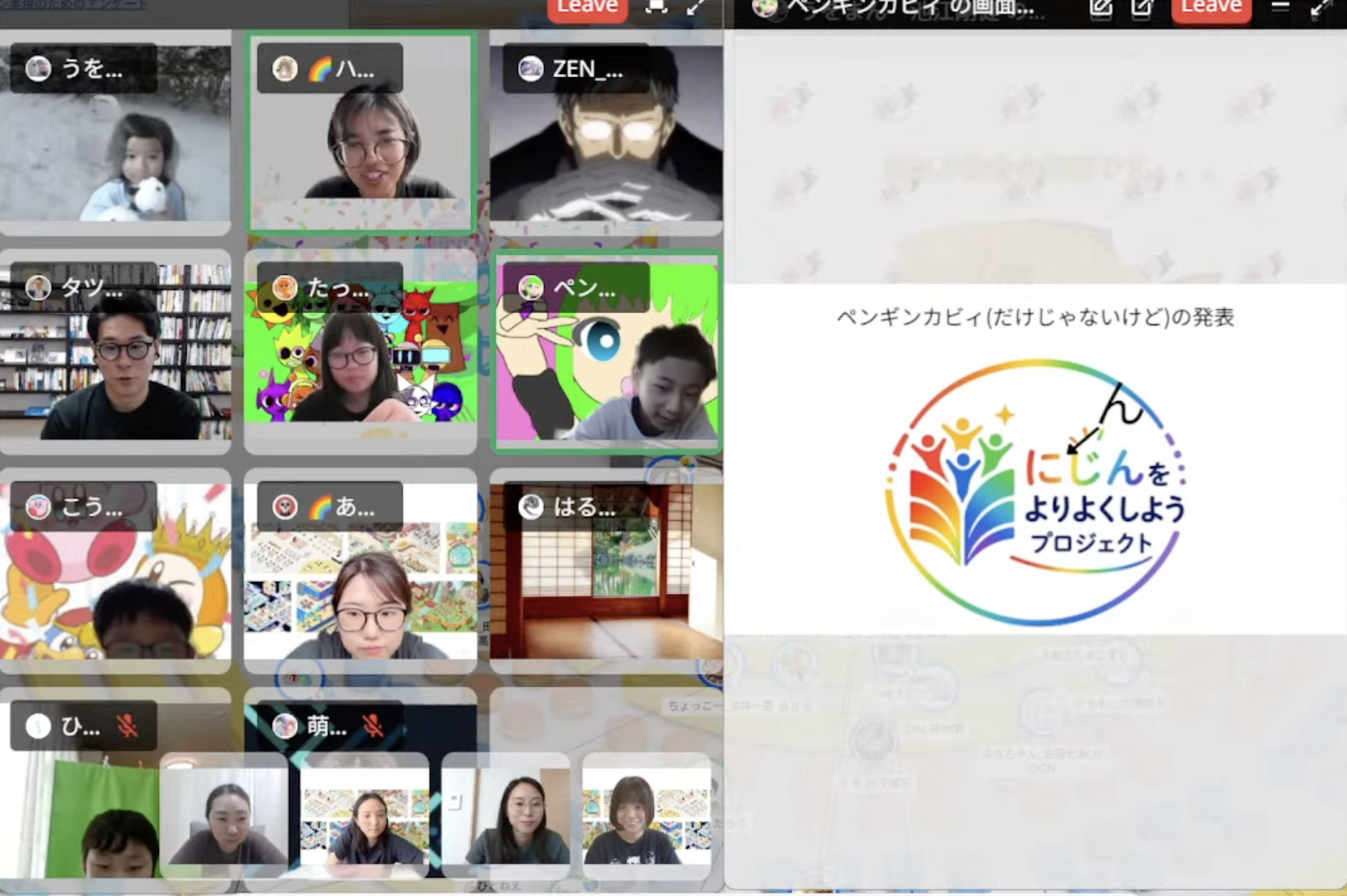Open the menu icon in screen share header
Image resolution: width=1347 pixels, height=896 pixels.
[x=1280, y=6]
